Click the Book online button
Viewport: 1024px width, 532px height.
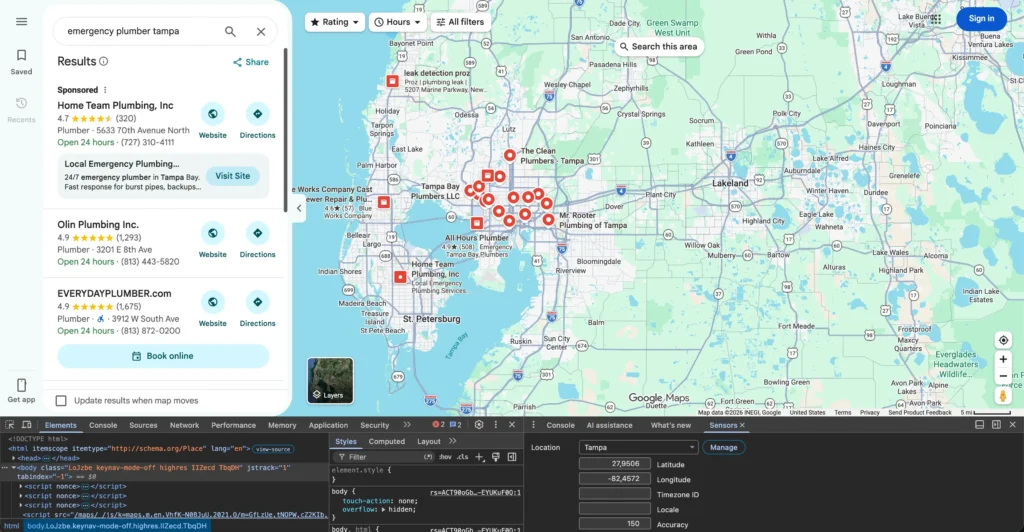coord(163,356)
